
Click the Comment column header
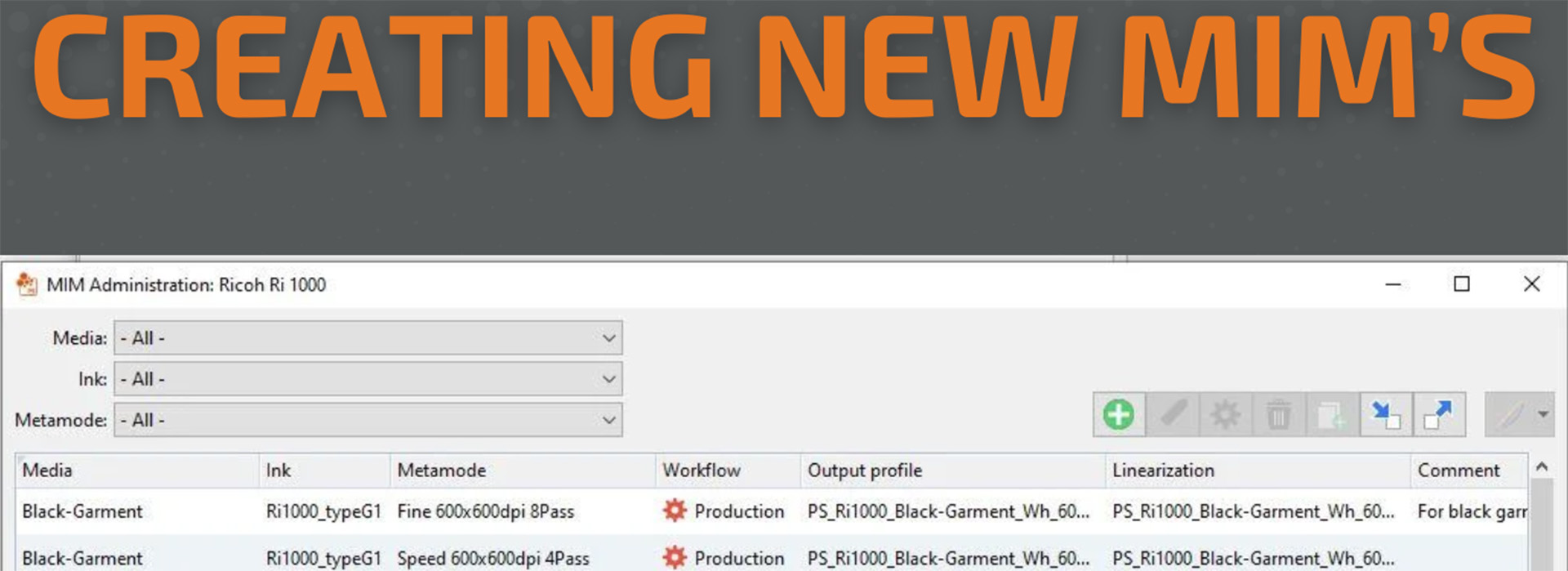1469,471
